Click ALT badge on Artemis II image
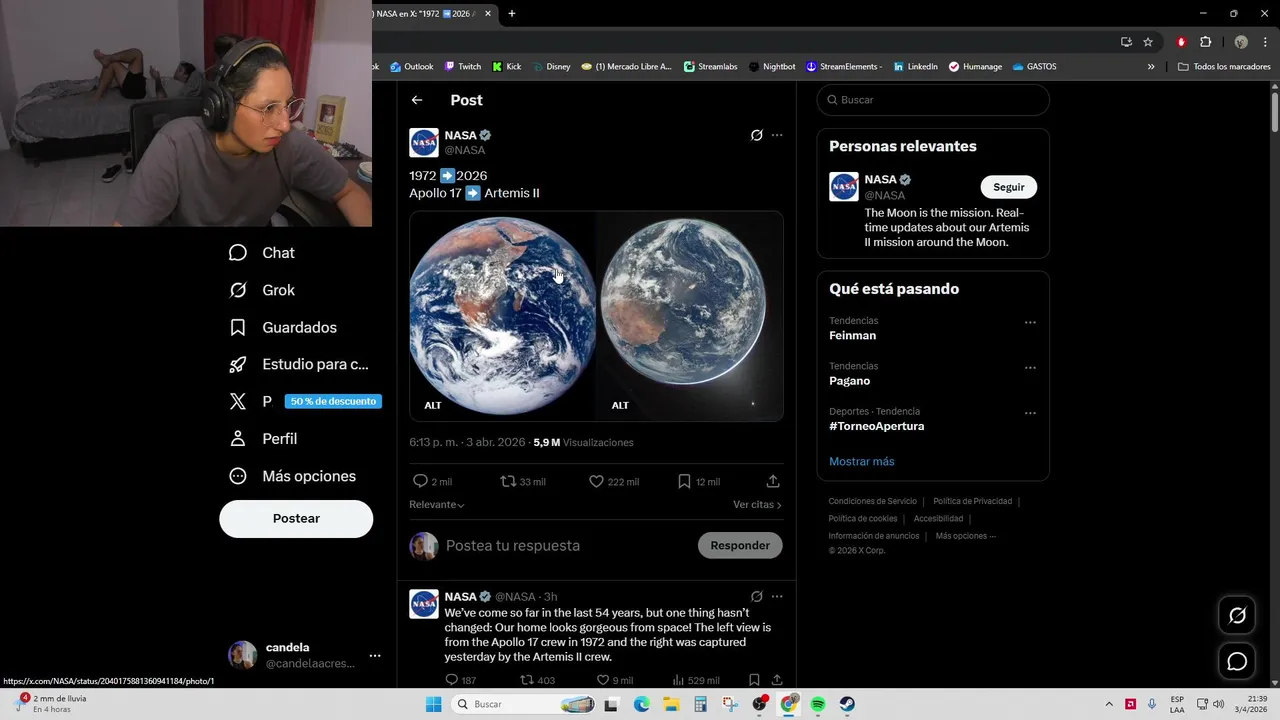Image resolution: width=1280 pixels, height=720 pixels. [x=620, y=405]
